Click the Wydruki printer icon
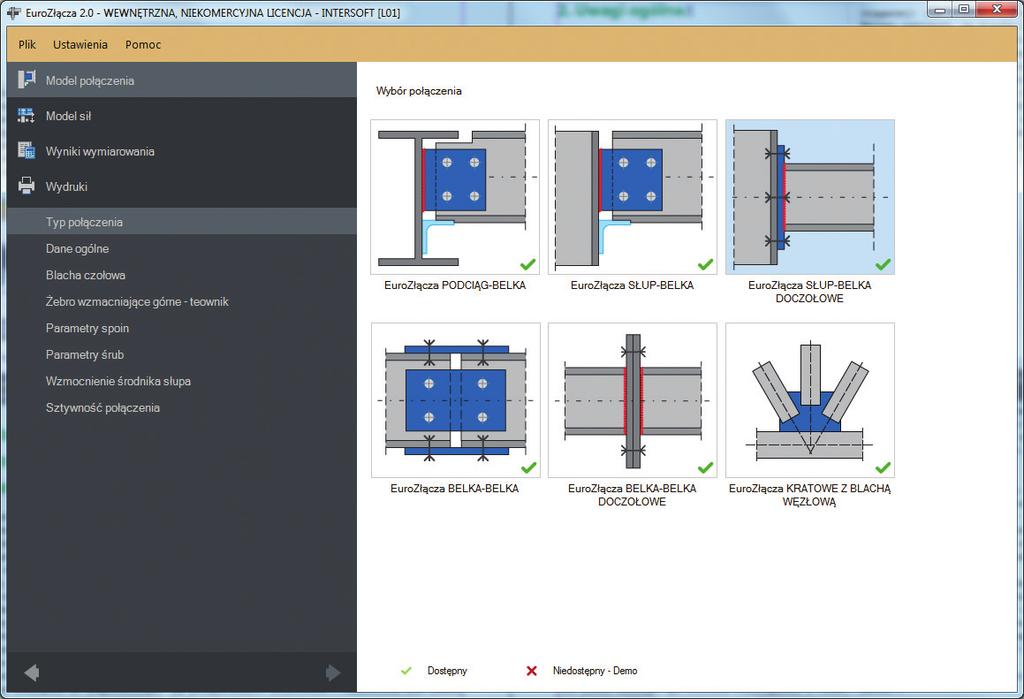 pos(26,186)
